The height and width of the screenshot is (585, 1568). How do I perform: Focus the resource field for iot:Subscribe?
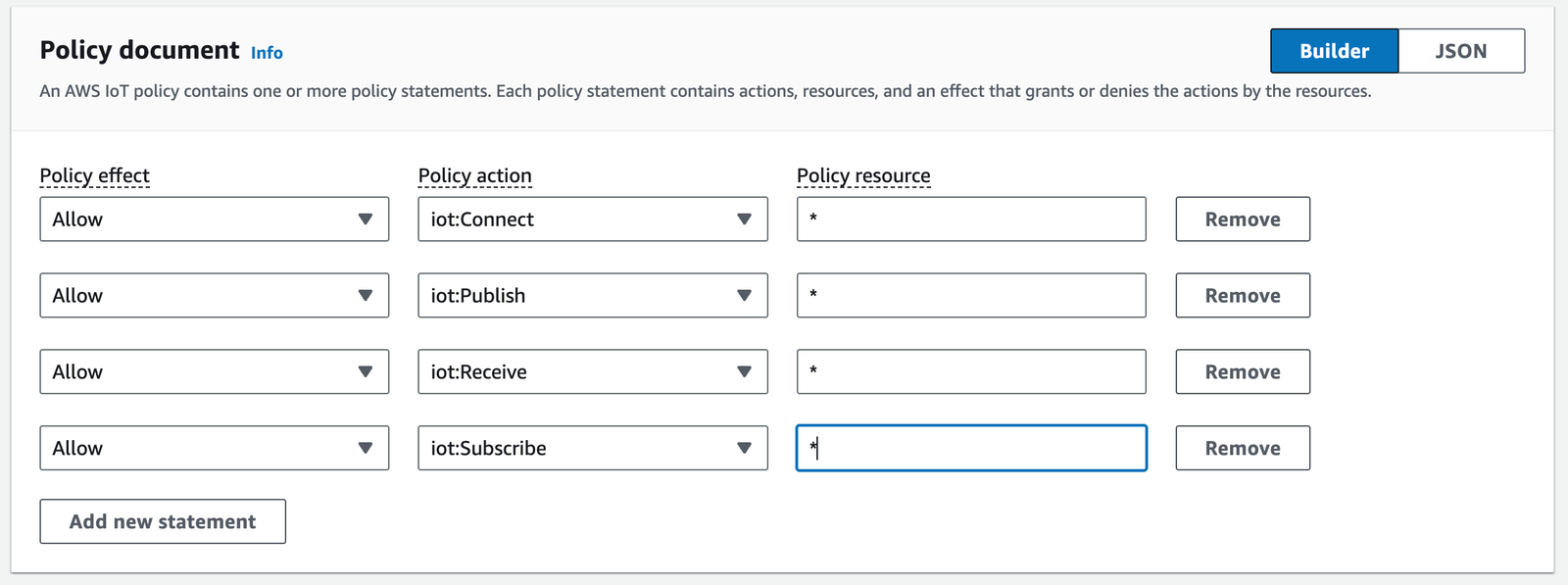(971, 448)
